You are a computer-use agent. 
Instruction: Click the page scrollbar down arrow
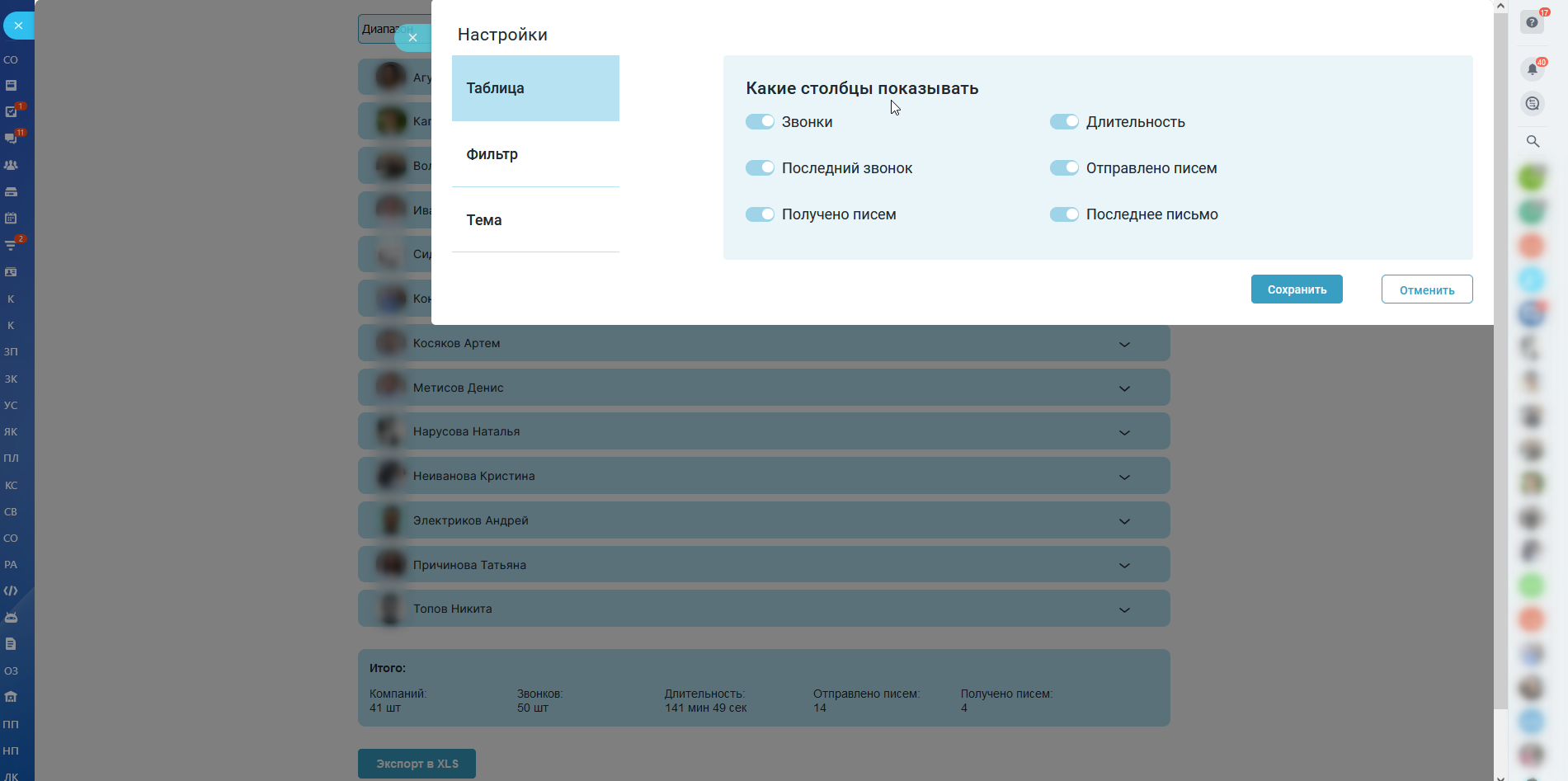pyautogui.click(x=1500, y=776)
